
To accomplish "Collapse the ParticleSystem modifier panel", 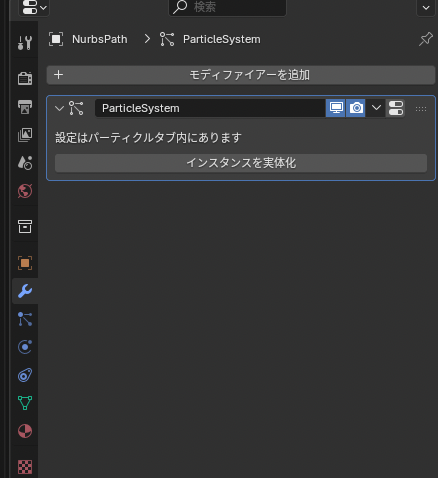I will 59,108.
